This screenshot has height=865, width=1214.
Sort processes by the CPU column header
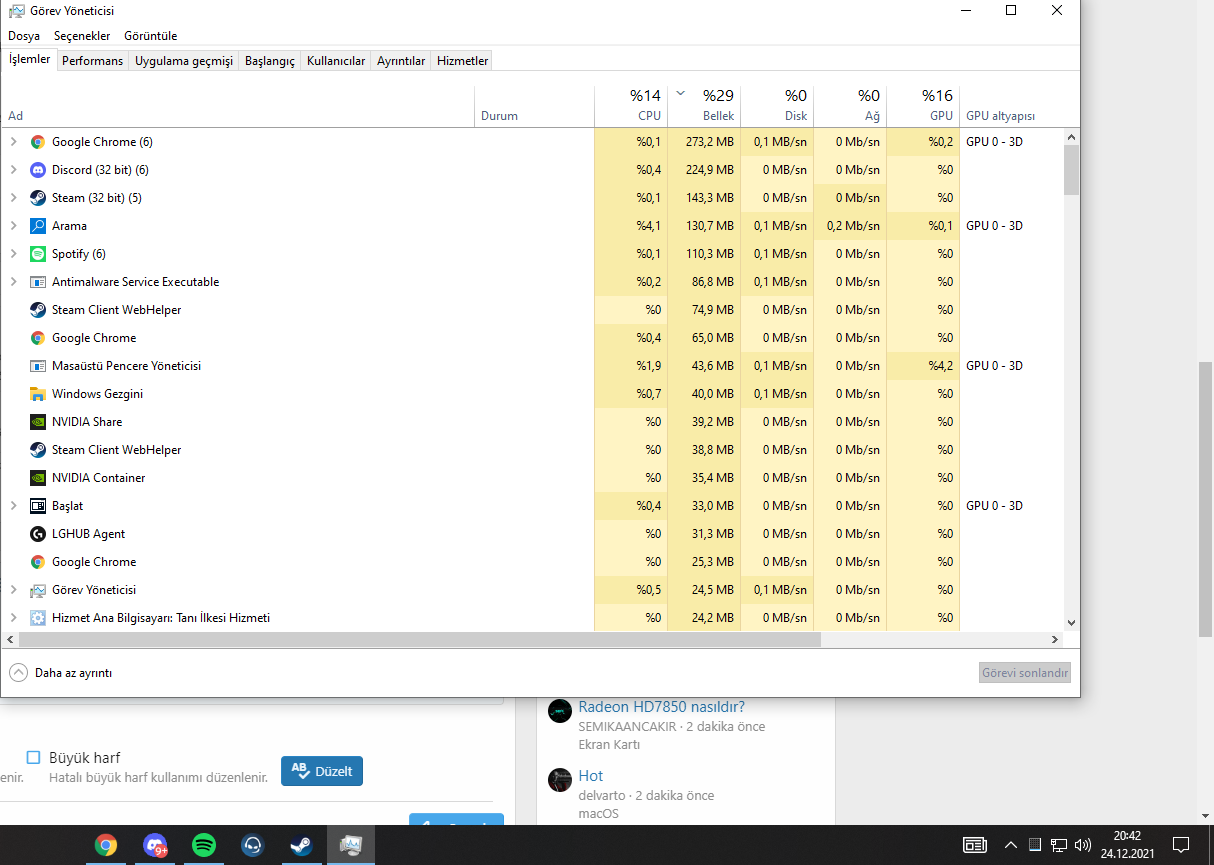click(x=631, y=105)
